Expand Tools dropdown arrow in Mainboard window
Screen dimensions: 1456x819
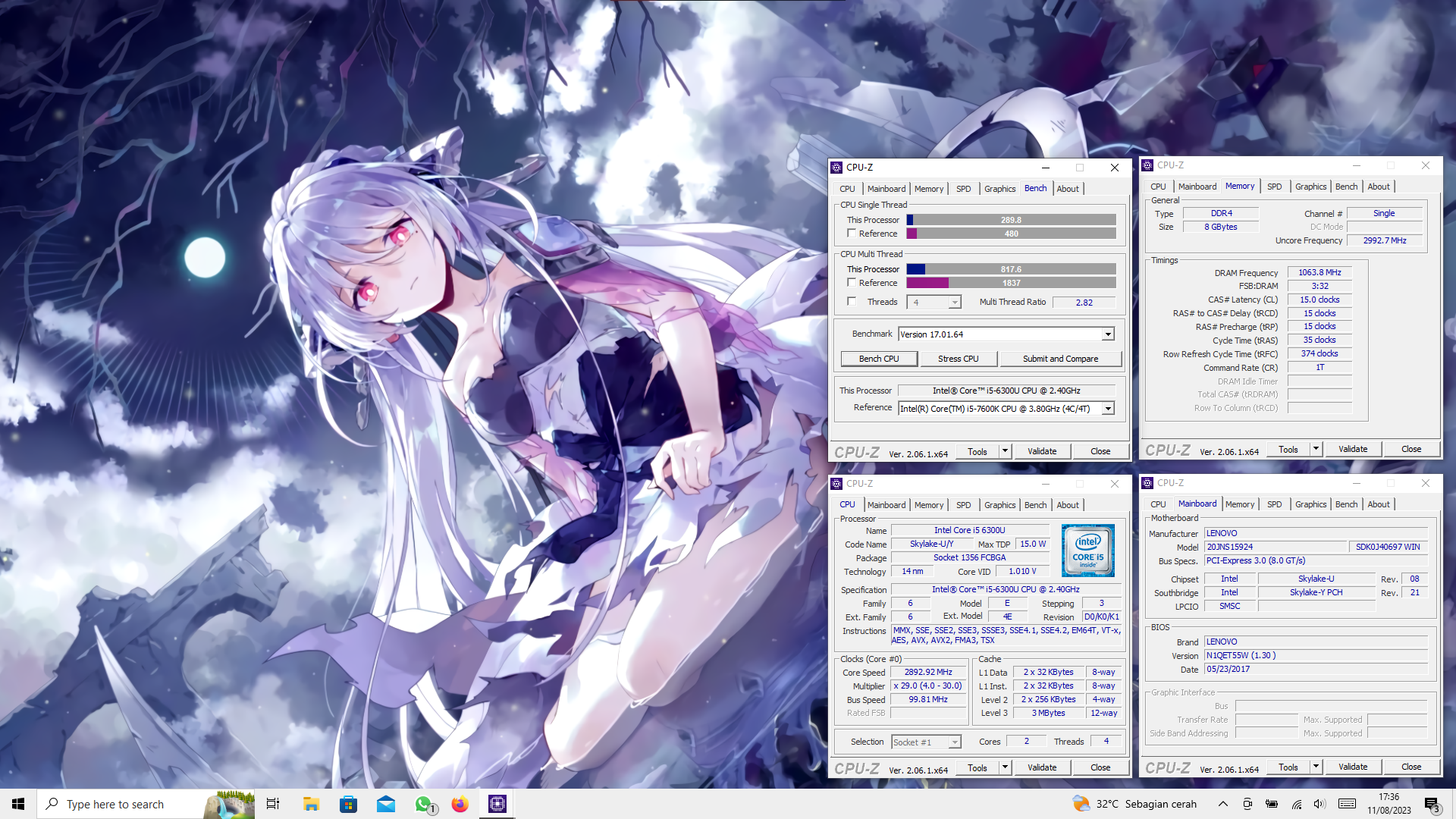point(1316,767)
